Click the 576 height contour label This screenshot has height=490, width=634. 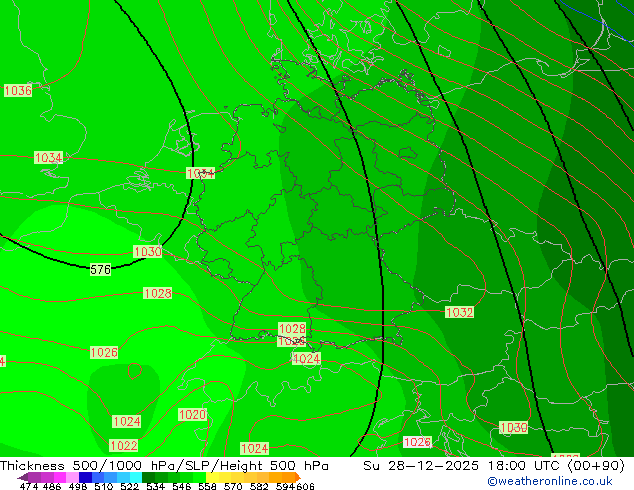point(100,270)
